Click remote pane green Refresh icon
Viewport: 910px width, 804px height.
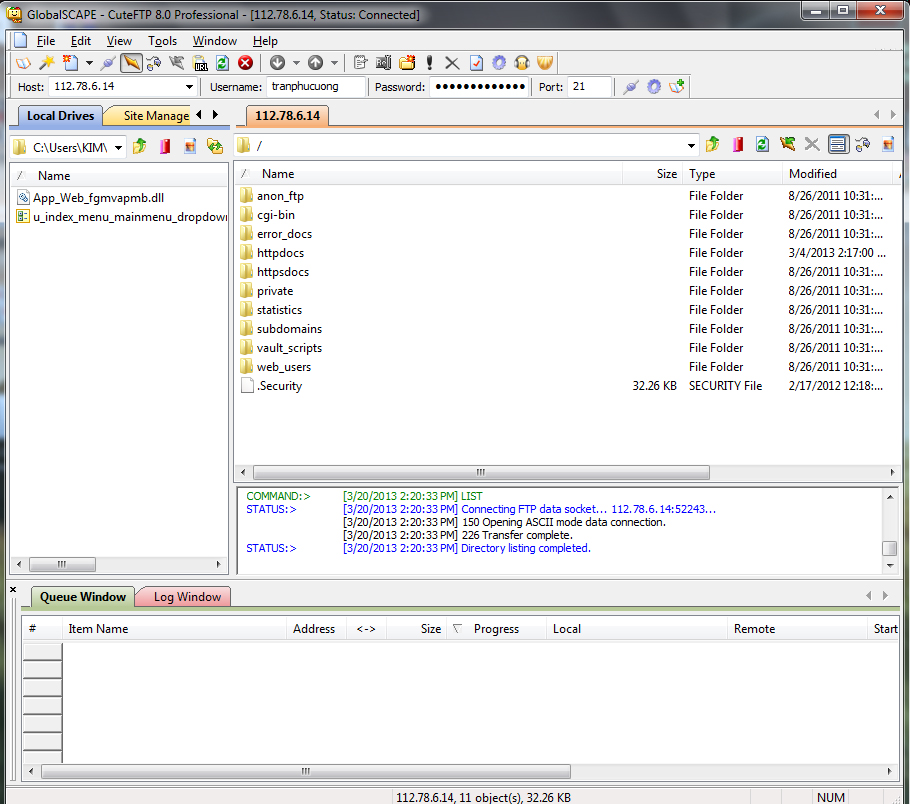[x=762, y=144]
